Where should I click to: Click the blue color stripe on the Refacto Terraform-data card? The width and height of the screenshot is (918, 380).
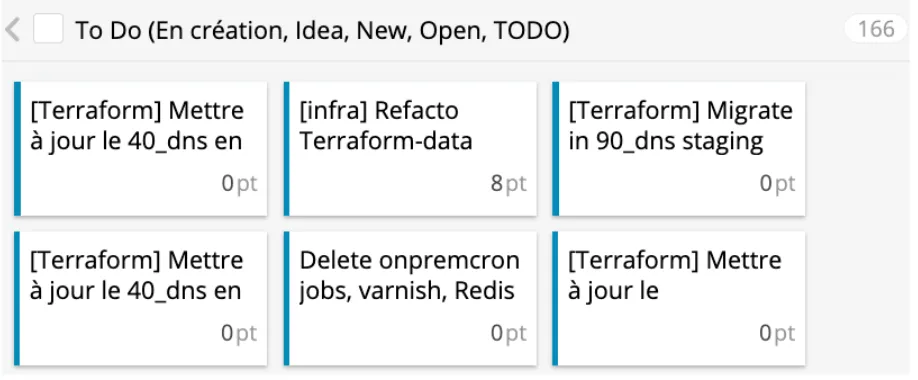pos(286,149)
